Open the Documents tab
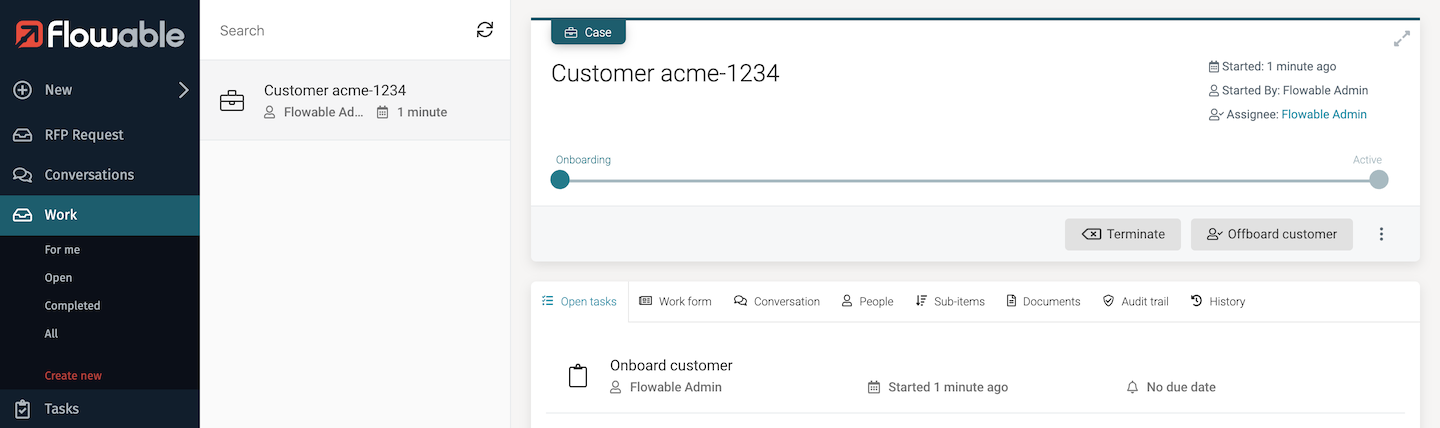The height and width of the screenshot is (428, 1440). [x=1043, y=301]
